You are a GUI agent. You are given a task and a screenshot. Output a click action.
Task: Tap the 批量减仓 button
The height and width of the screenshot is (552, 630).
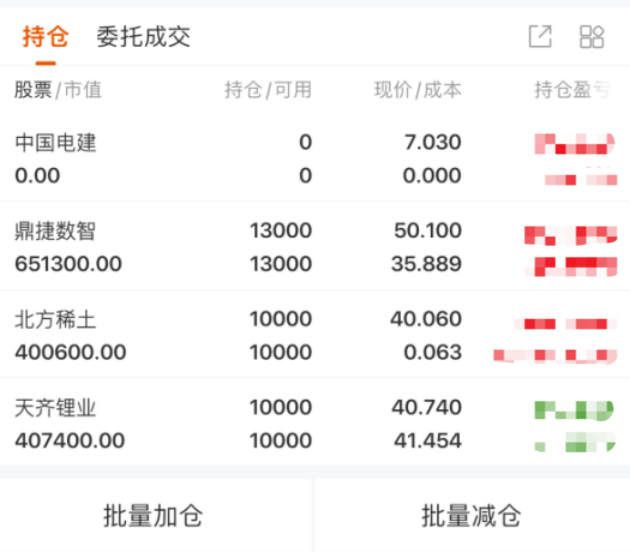click(x=471, y=515)
